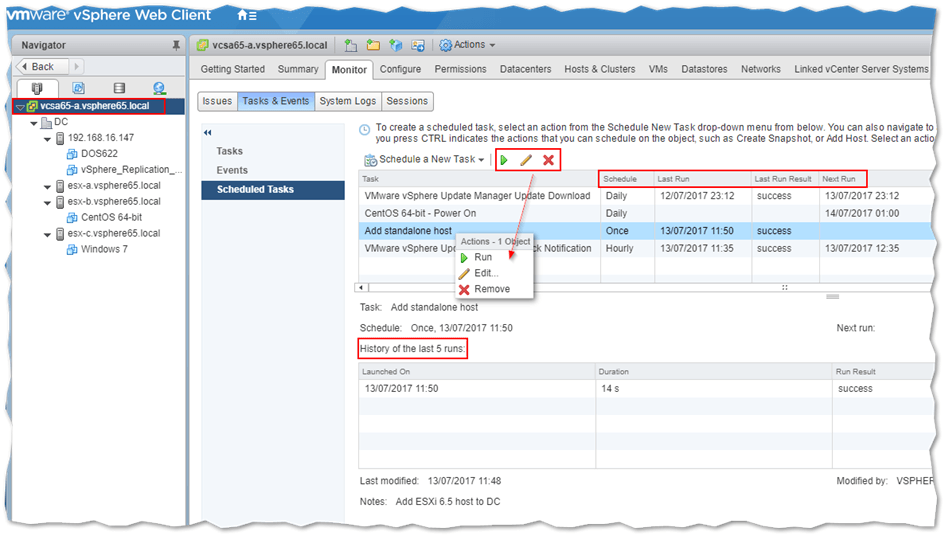Sort by the Last Run column header

coord(703,179)
